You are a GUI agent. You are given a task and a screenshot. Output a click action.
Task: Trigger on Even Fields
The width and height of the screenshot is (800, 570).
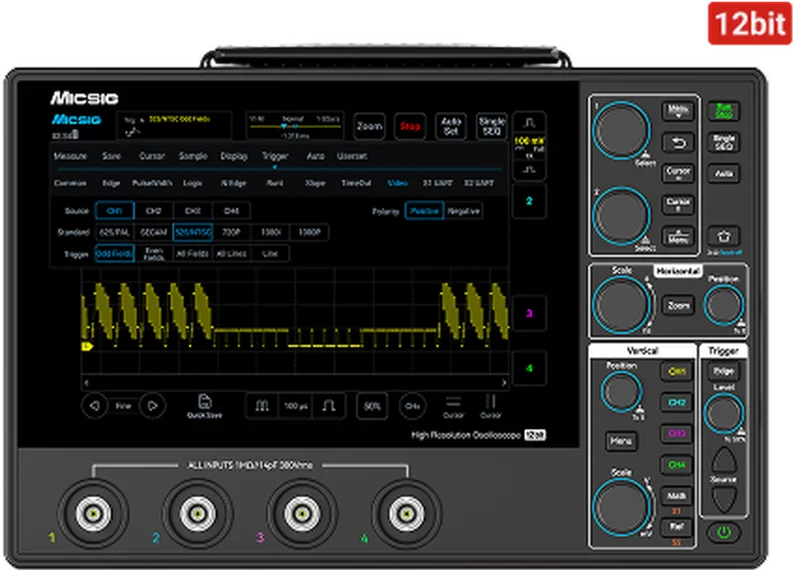coord(154,254)
